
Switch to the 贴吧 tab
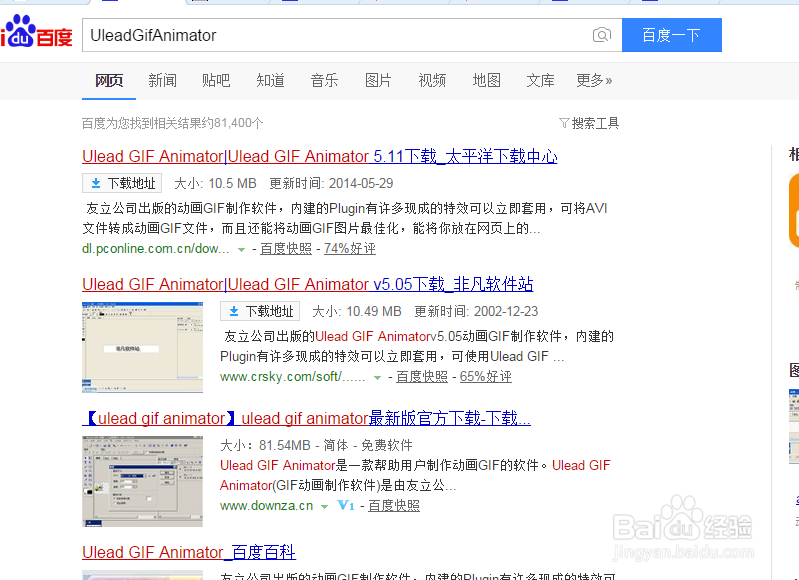pos(216,80)
